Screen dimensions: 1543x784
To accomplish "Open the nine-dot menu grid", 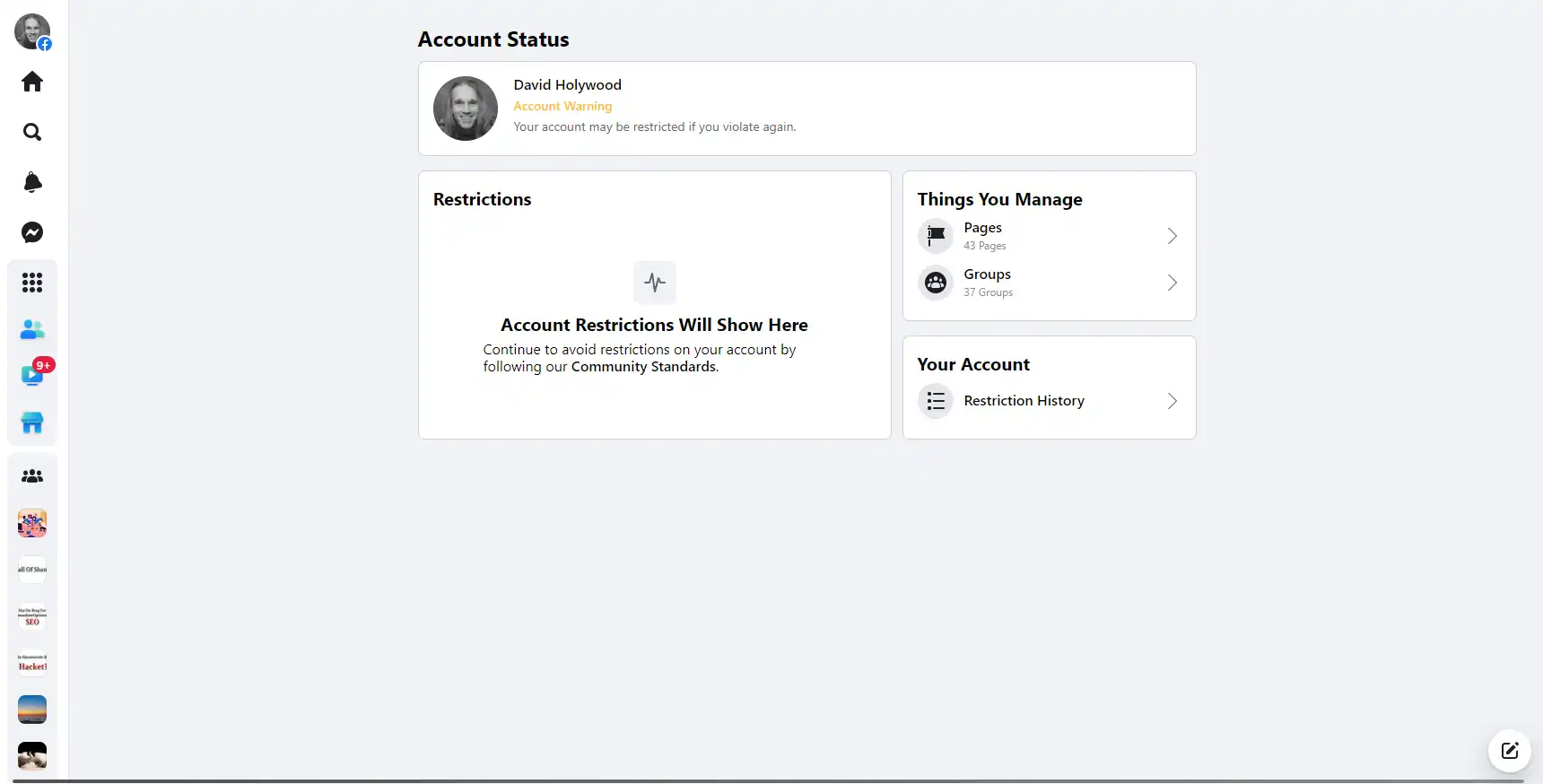I will 32,283.
